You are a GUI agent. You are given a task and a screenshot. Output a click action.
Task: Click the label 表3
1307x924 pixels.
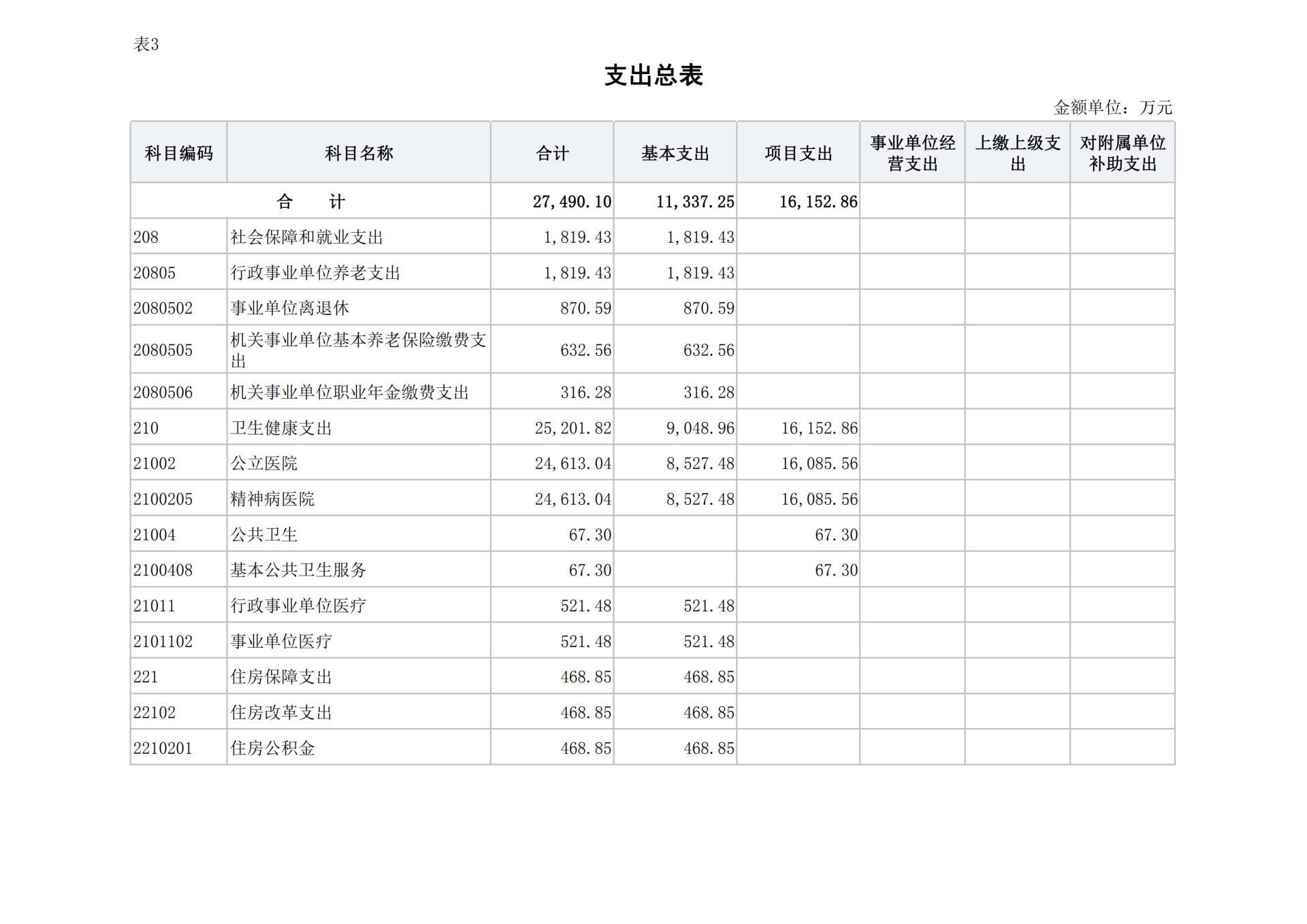point(146,45)
